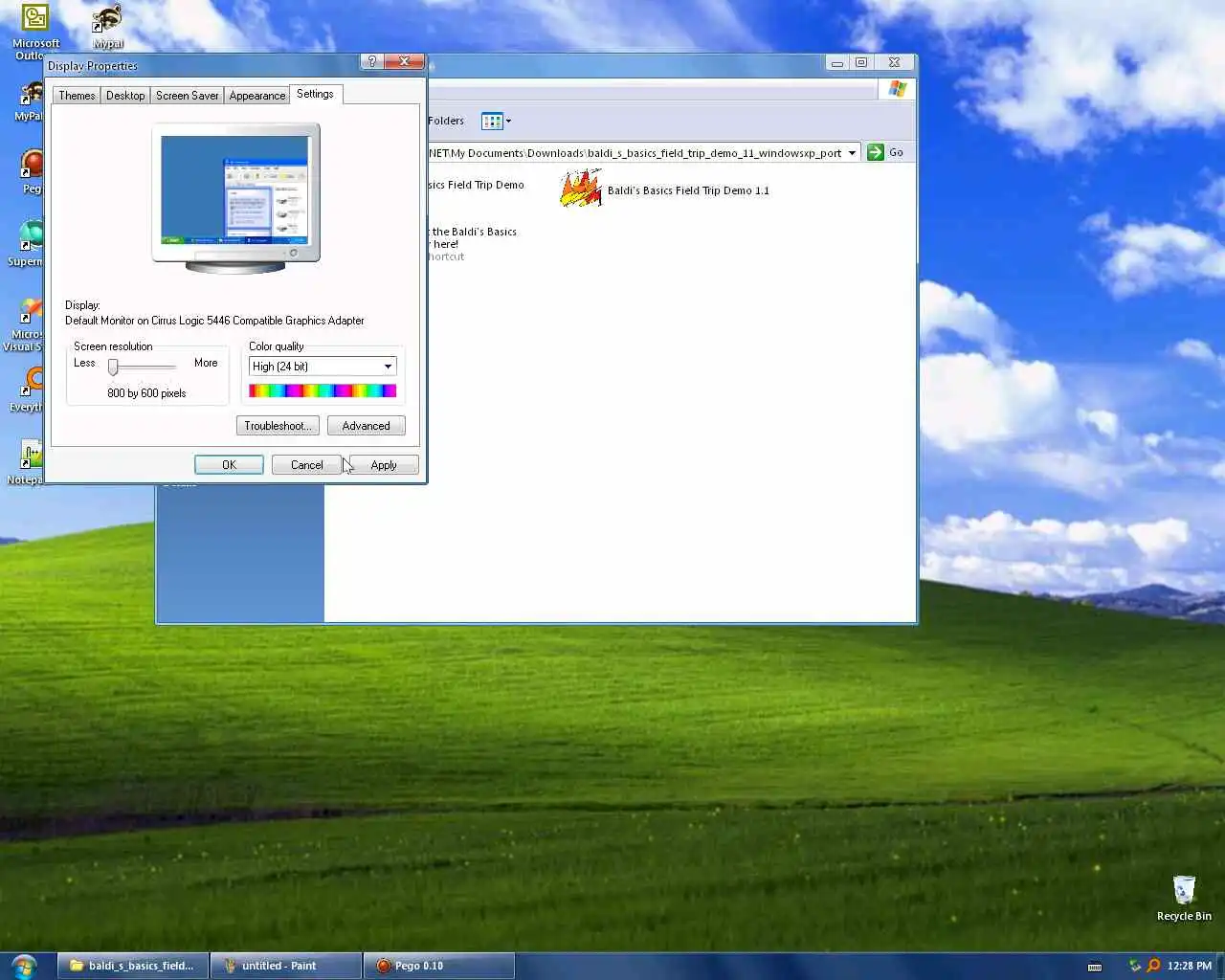Select the Everything desktop shortcut icon
Viewport: 1225px width, 980px height.
coord(33,382)
